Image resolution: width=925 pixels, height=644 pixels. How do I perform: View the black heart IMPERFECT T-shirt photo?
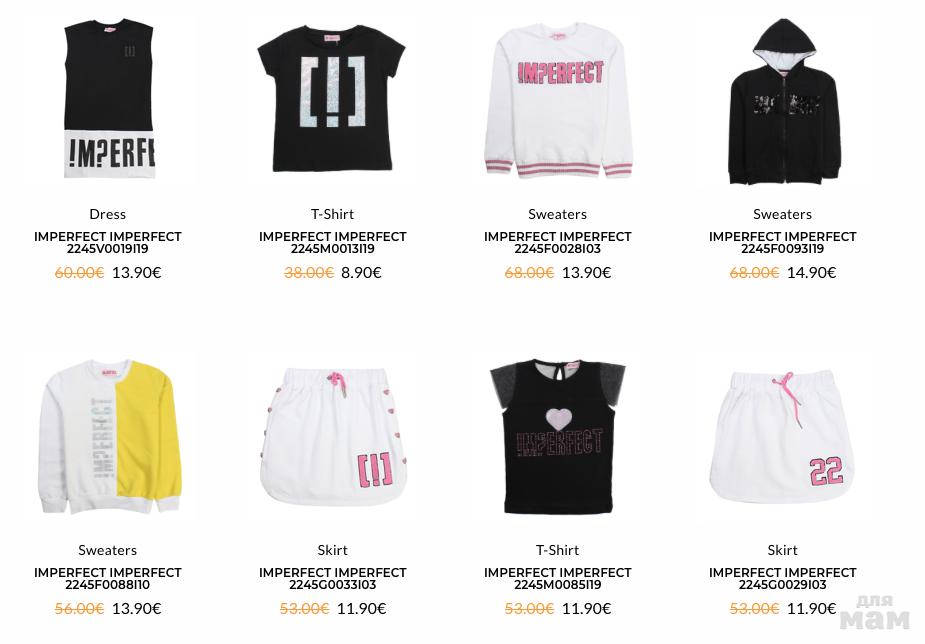(x=558, y=436)
